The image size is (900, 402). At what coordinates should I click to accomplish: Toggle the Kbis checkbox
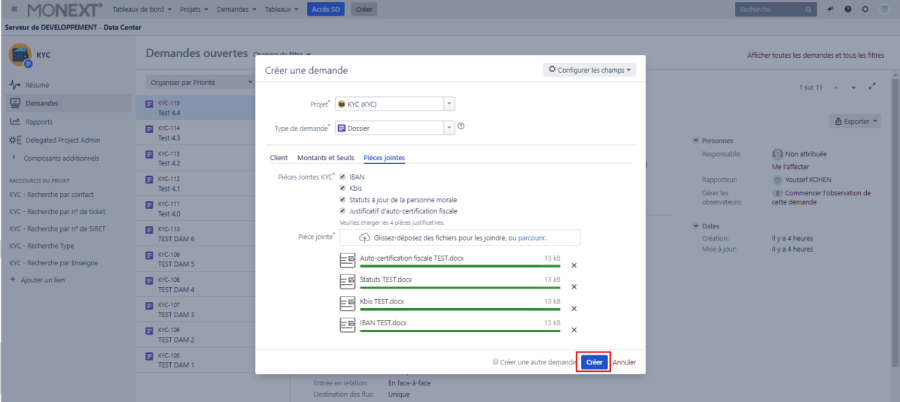click(343, 187)
